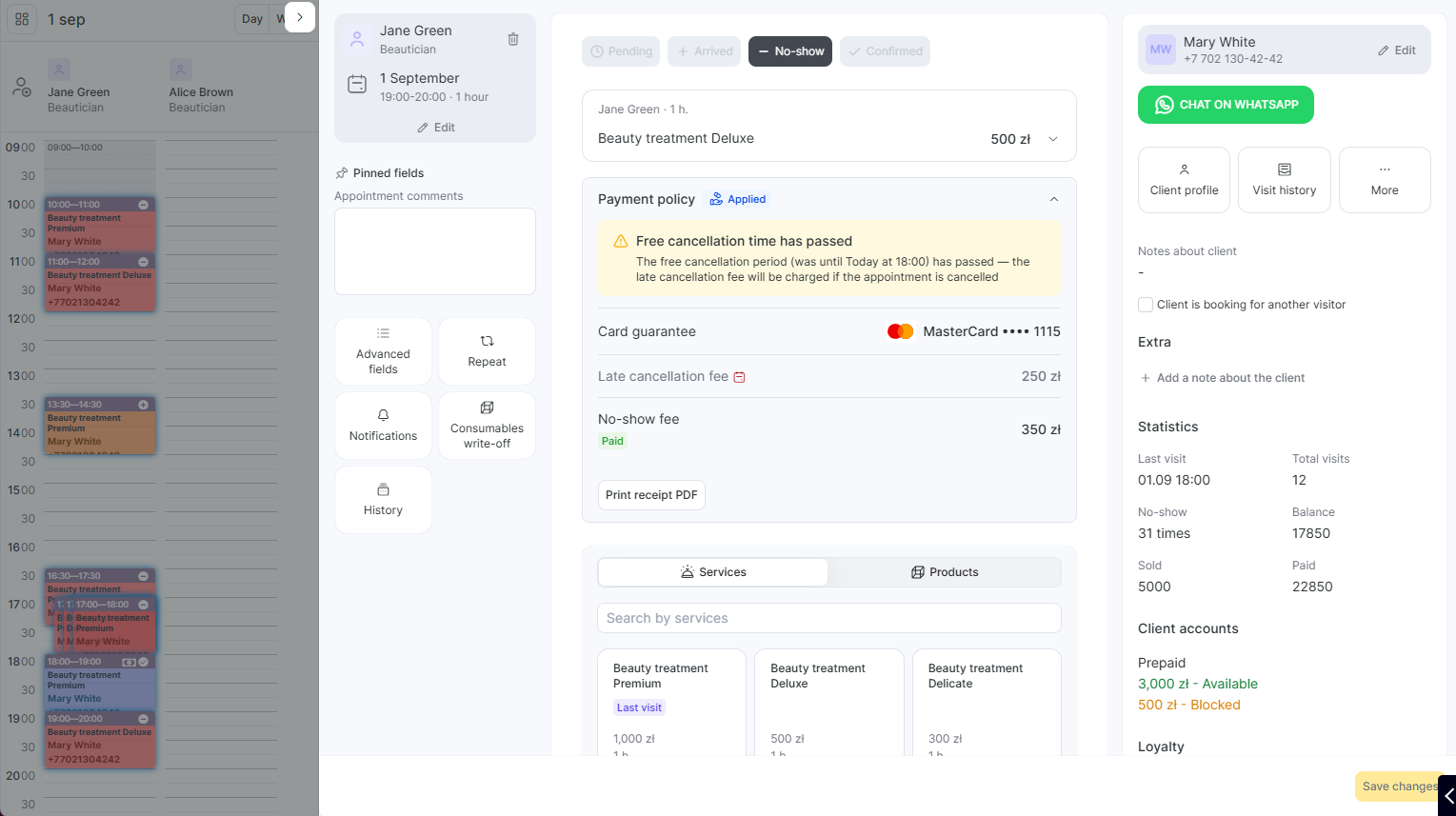Screen dimensions: 1456x816
Task: Click the Paid badge under No-show fee
Action: point(612,441)
